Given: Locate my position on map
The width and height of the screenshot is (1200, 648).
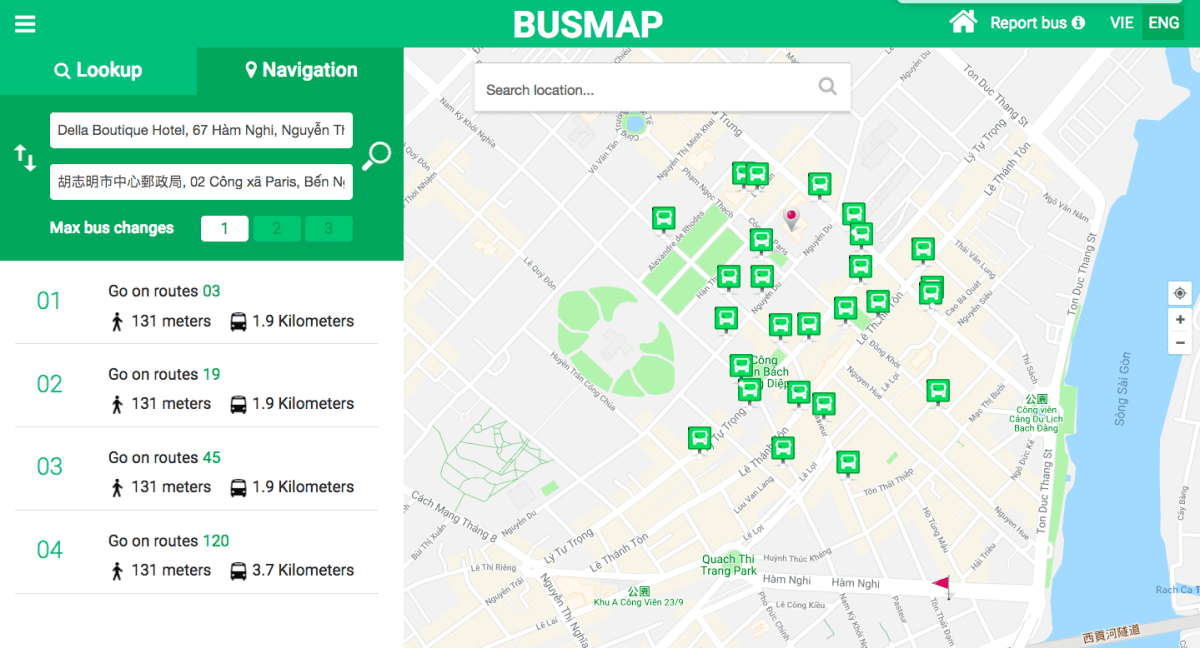Looking at the screenshot, I should (1180, 293).
